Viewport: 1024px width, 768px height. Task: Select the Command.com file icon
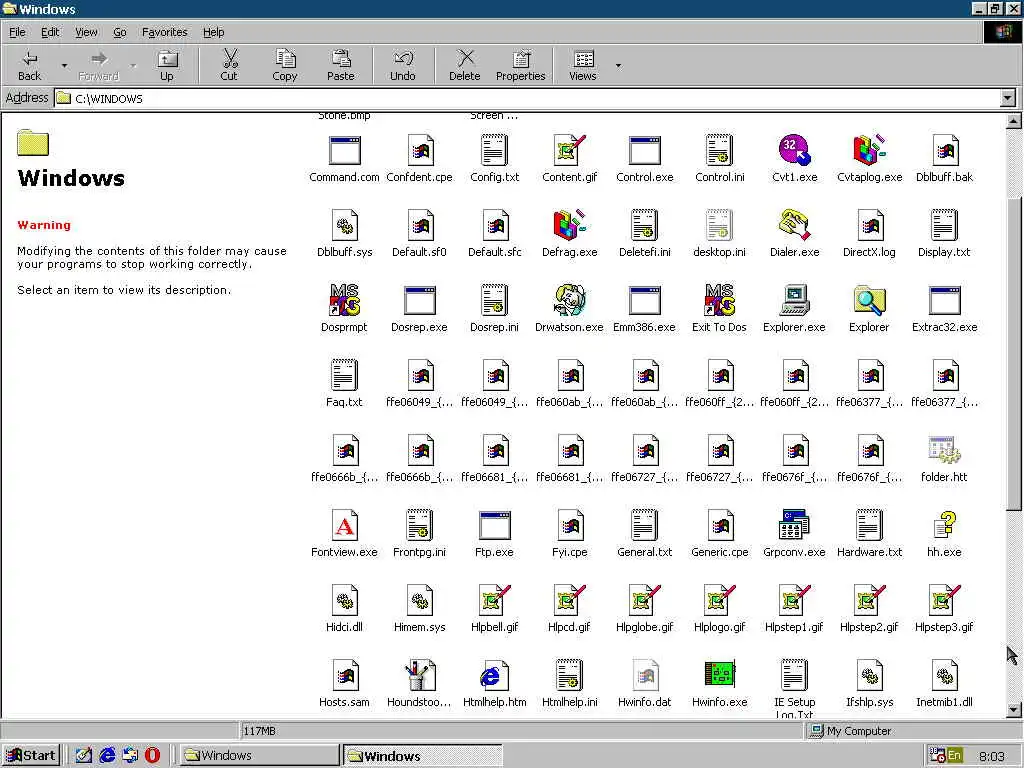(x=344, y=151)
